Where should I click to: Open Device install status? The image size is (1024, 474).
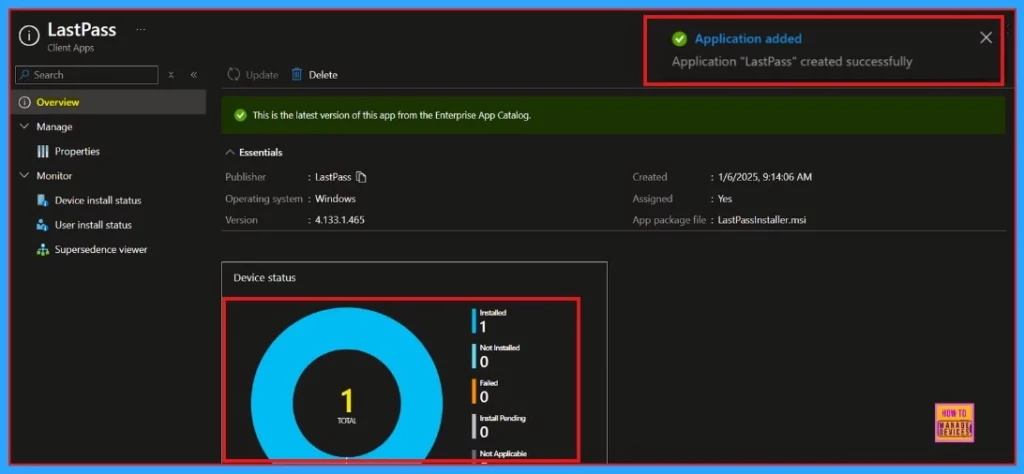click(98, 200)
